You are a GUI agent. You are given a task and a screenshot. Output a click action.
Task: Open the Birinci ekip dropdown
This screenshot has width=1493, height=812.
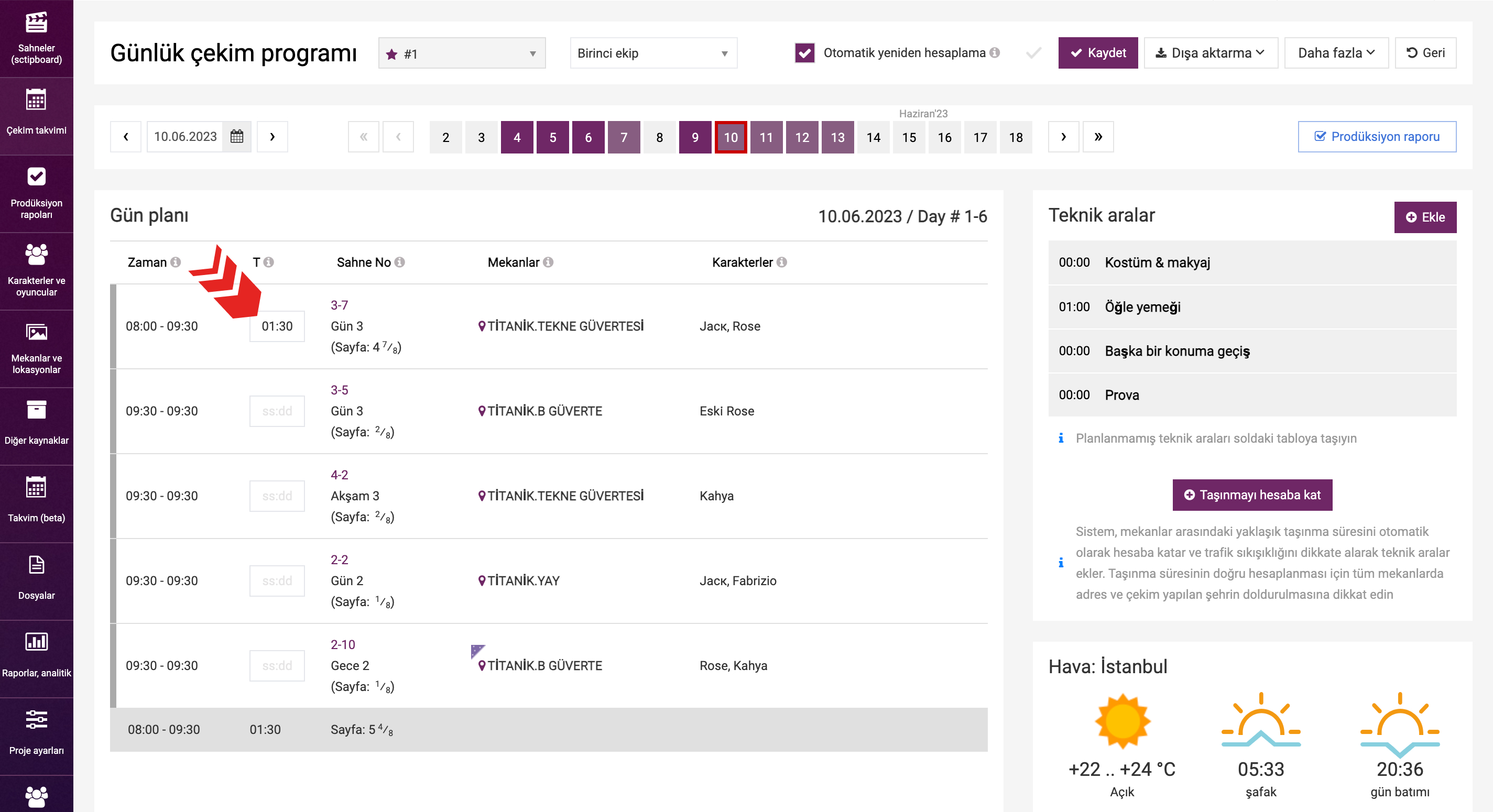coord(653,53)
